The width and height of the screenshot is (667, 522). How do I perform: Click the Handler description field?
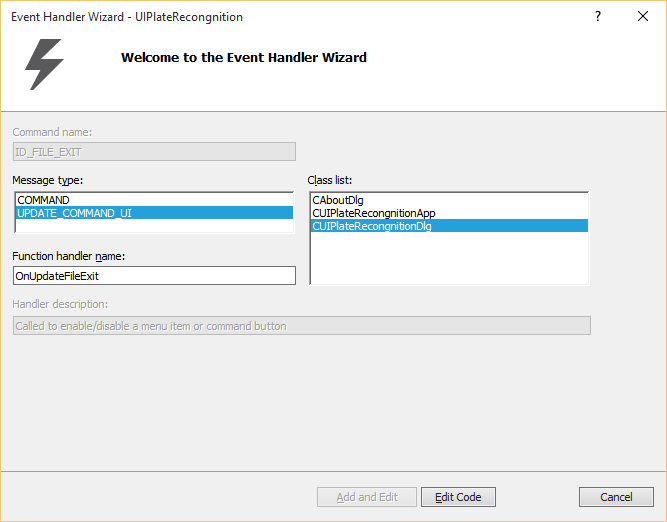302,326
